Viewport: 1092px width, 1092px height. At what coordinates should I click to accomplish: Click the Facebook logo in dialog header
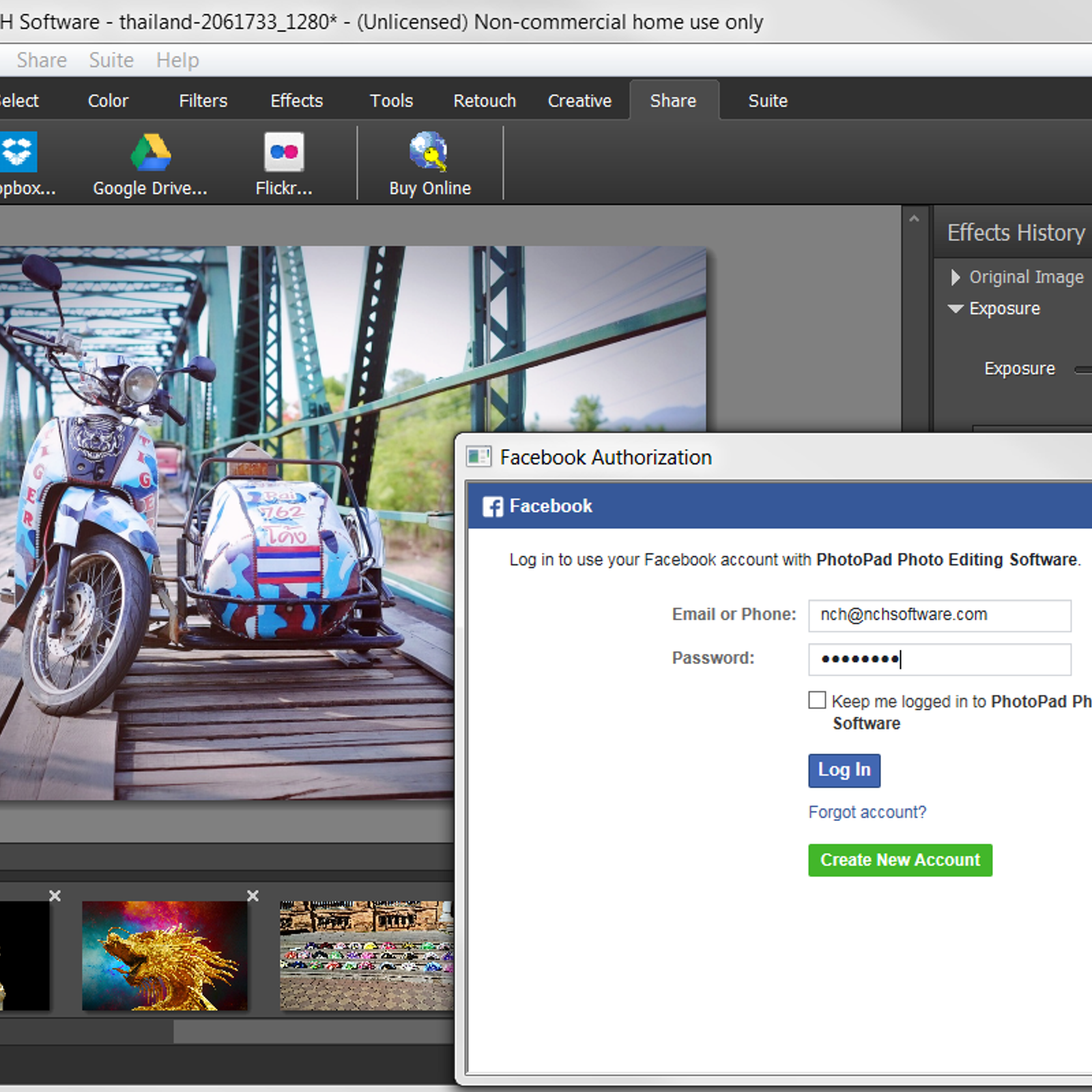pos(492,506)
